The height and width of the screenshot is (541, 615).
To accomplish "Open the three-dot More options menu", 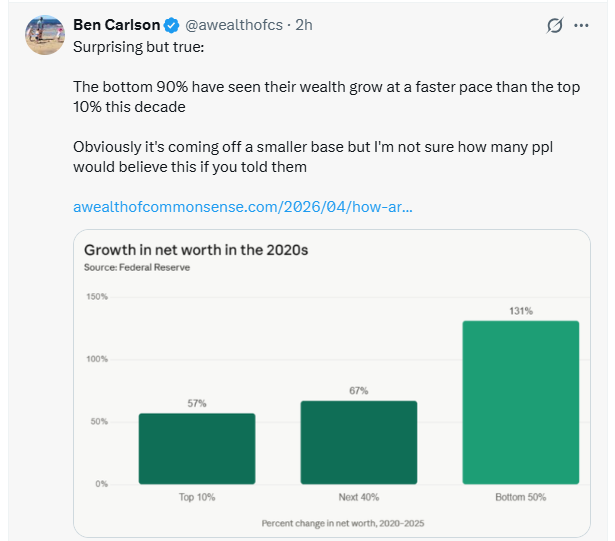I will (581, 26).
